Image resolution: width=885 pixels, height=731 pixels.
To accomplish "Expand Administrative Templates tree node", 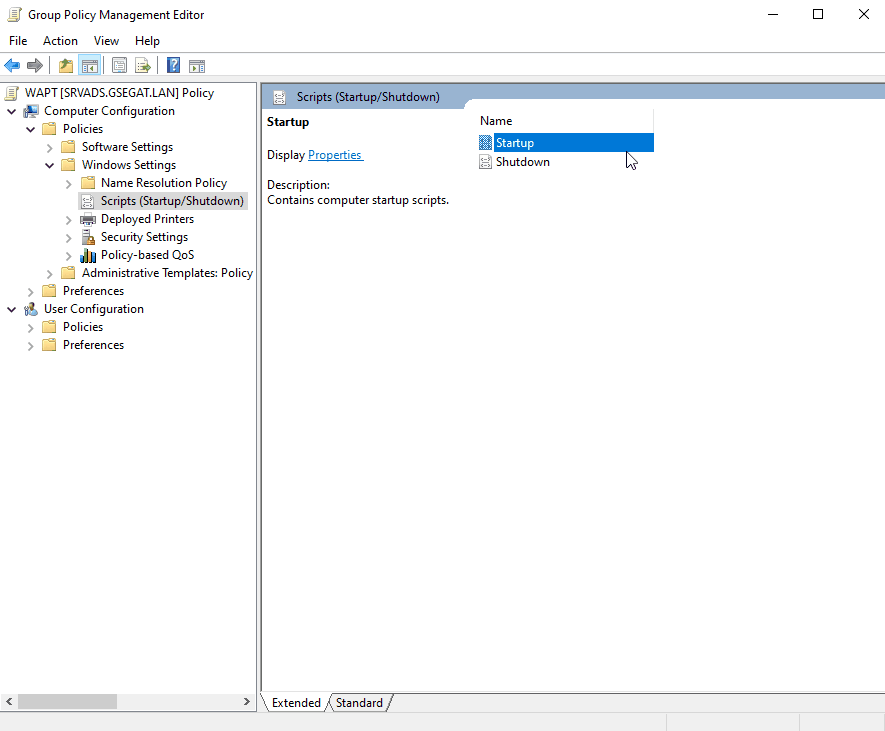I will coord(50,273).
